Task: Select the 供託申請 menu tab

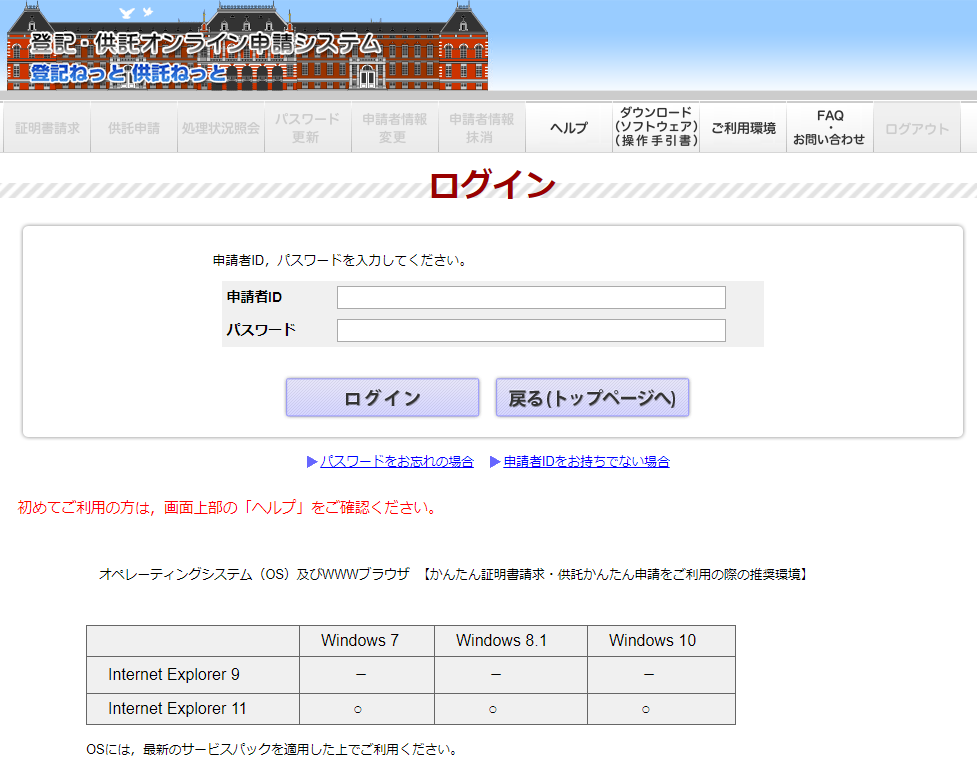Action: pyautogui.click(x=134, y=128)
